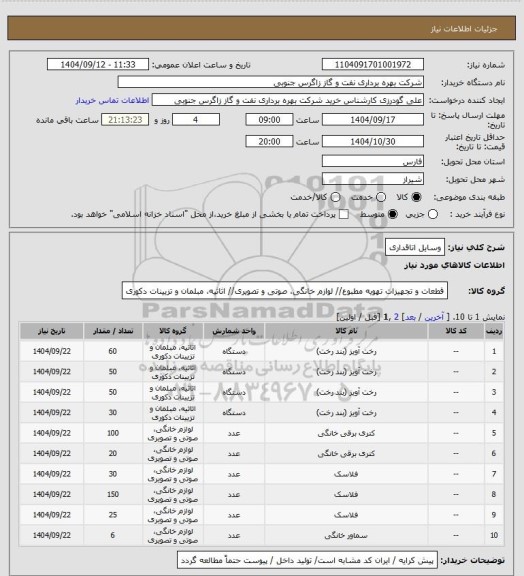524x576 pixels.
Task: Click the بعد pagination link
Action: (410, 317)
